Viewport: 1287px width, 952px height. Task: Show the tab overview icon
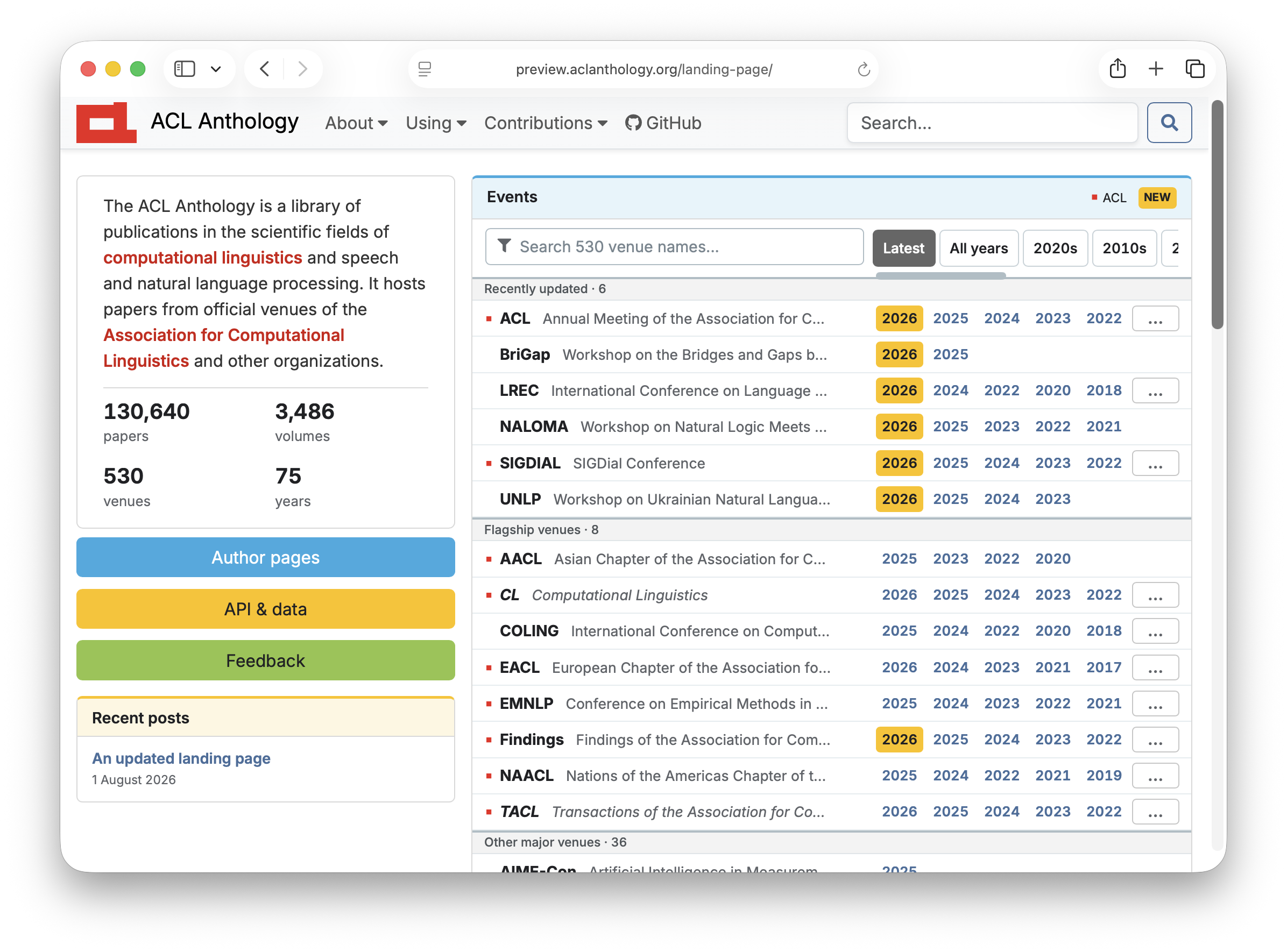pos(1194,69)
